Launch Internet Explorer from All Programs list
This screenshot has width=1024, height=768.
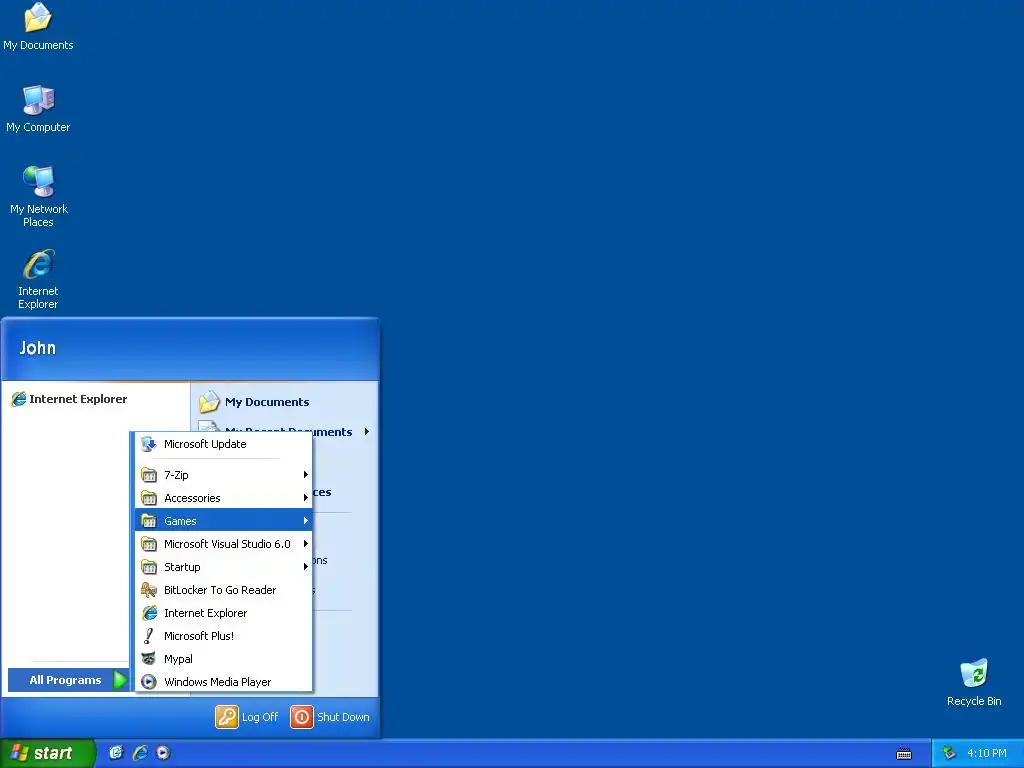pos(224,613)
